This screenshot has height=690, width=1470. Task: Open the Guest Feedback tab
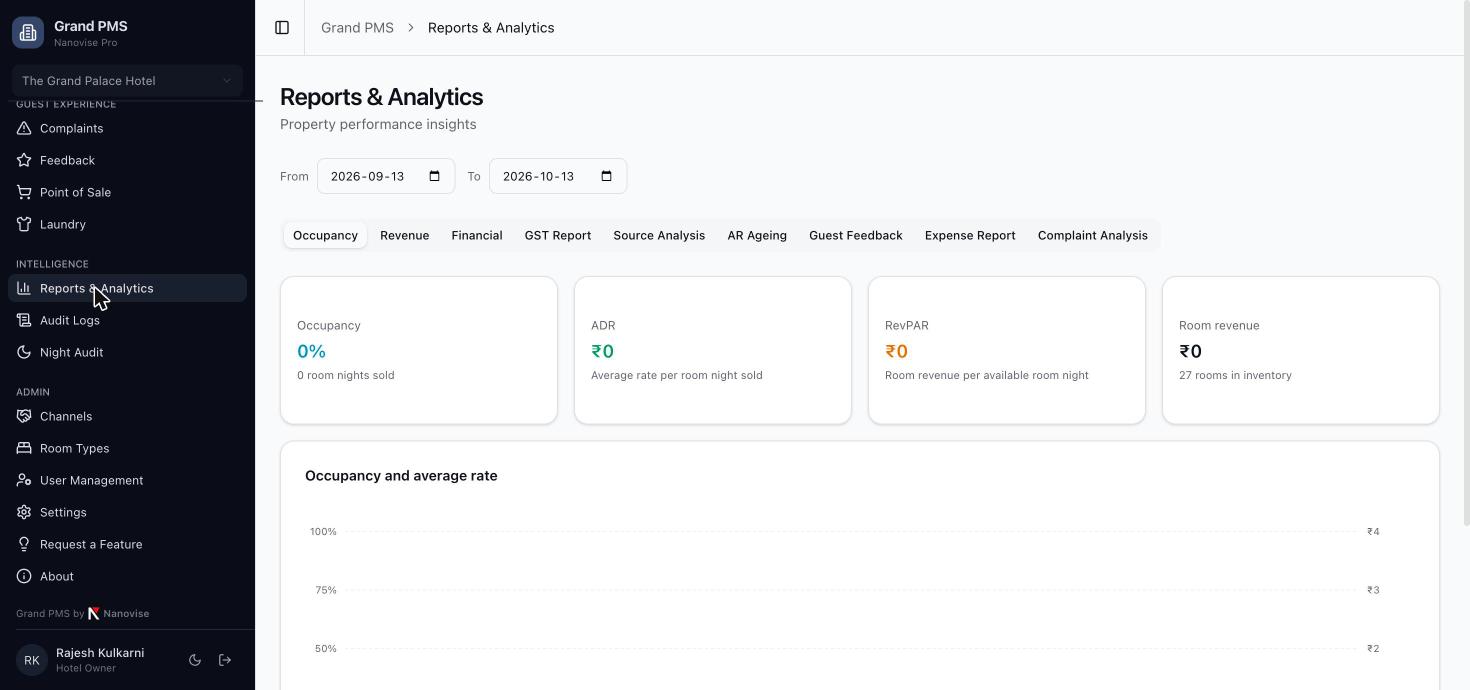pyautogui.click(x=856, y=235)
